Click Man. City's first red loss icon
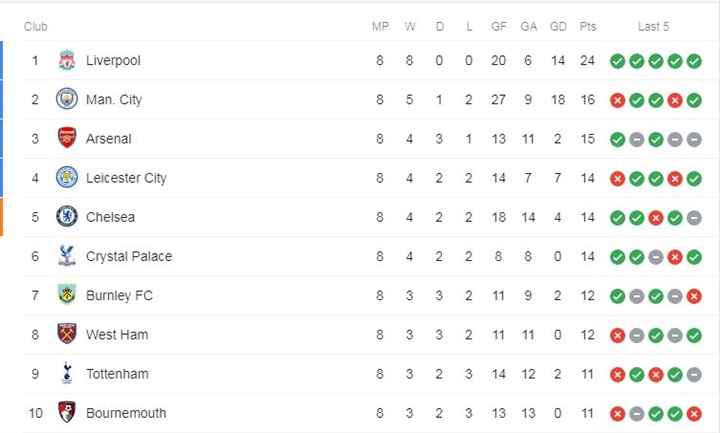 click(x=618, y=100)
